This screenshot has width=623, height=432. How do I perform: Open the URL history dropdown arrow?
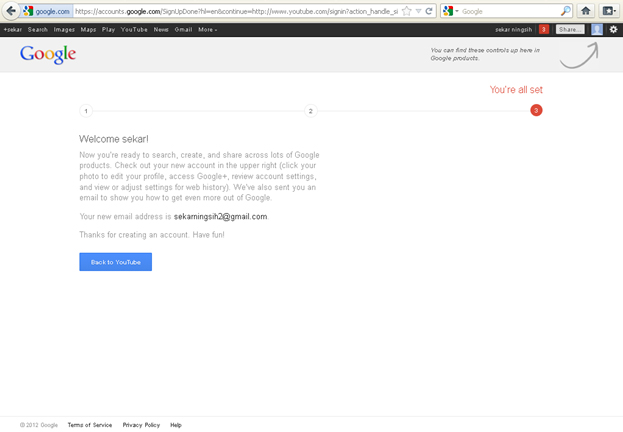tap(418, 11)
